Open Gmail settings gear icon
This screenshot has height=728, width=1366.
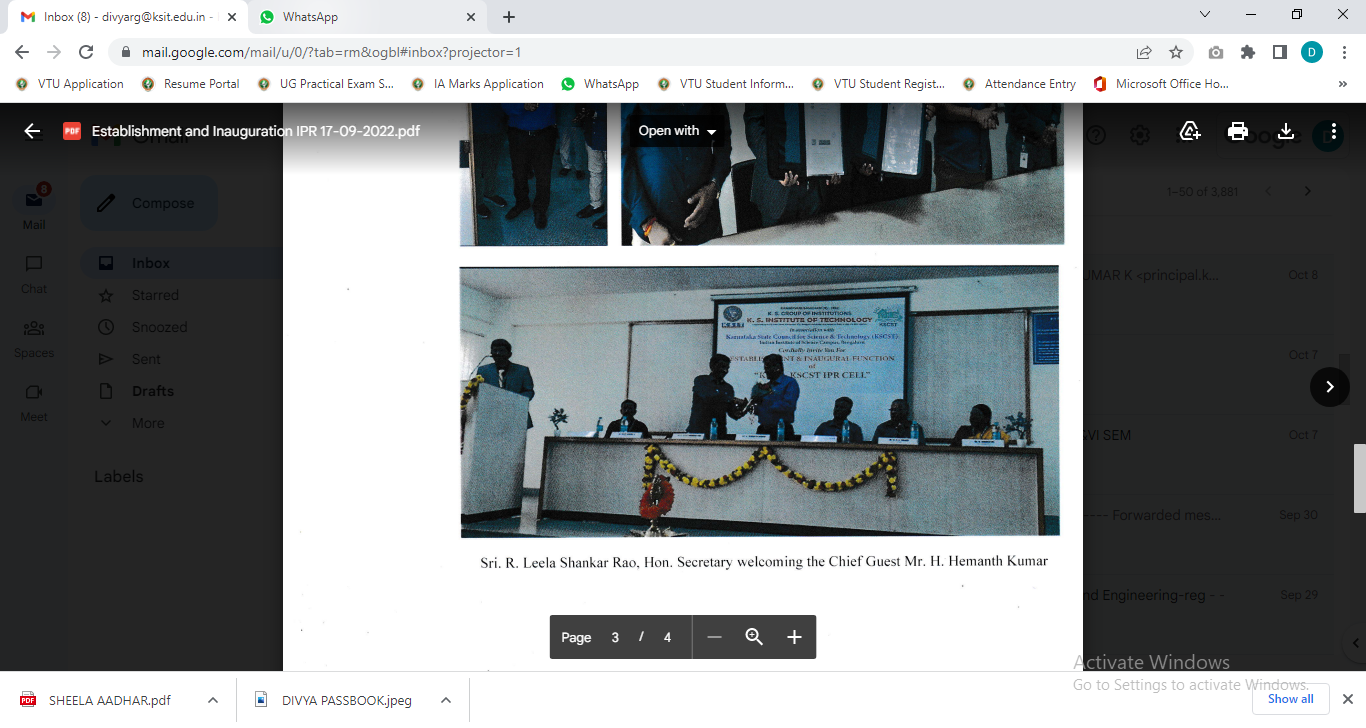(x=1139, y=135)
